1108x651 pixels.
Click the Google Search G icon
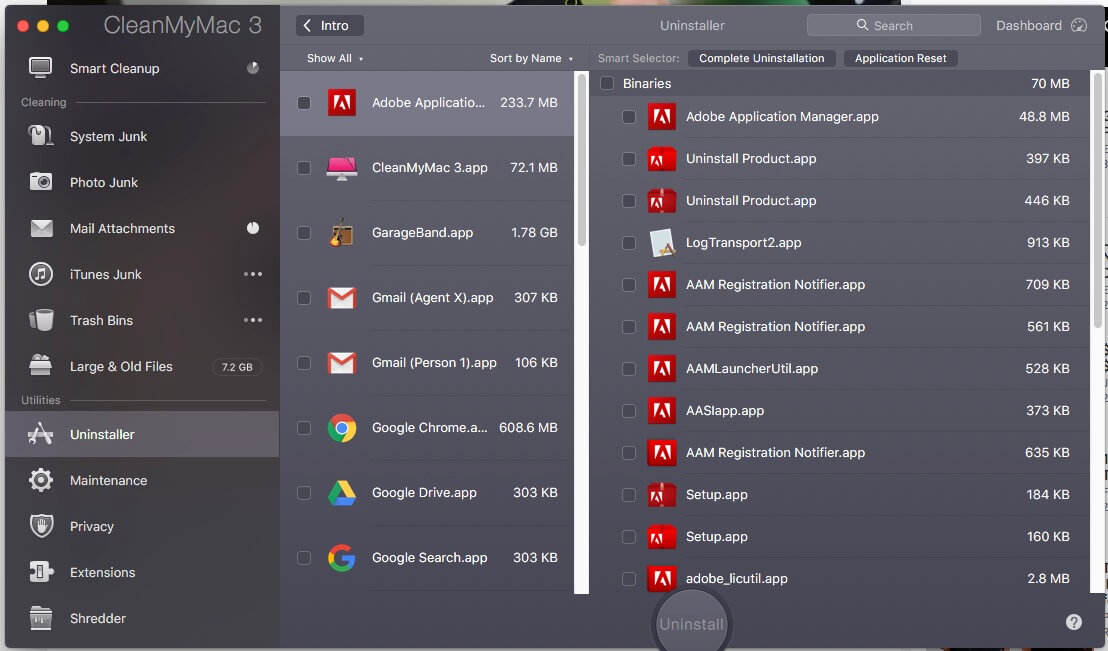(341, 558)
